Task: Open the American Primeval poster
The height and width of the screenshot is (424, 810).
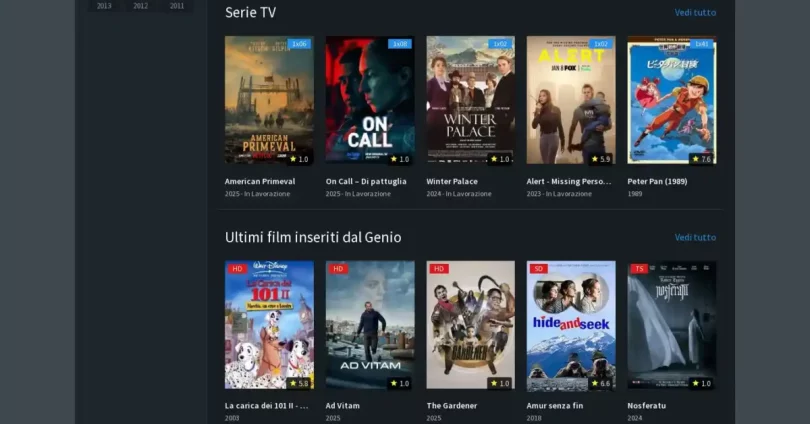Action: pyautogui.click(x=269, y=100)
